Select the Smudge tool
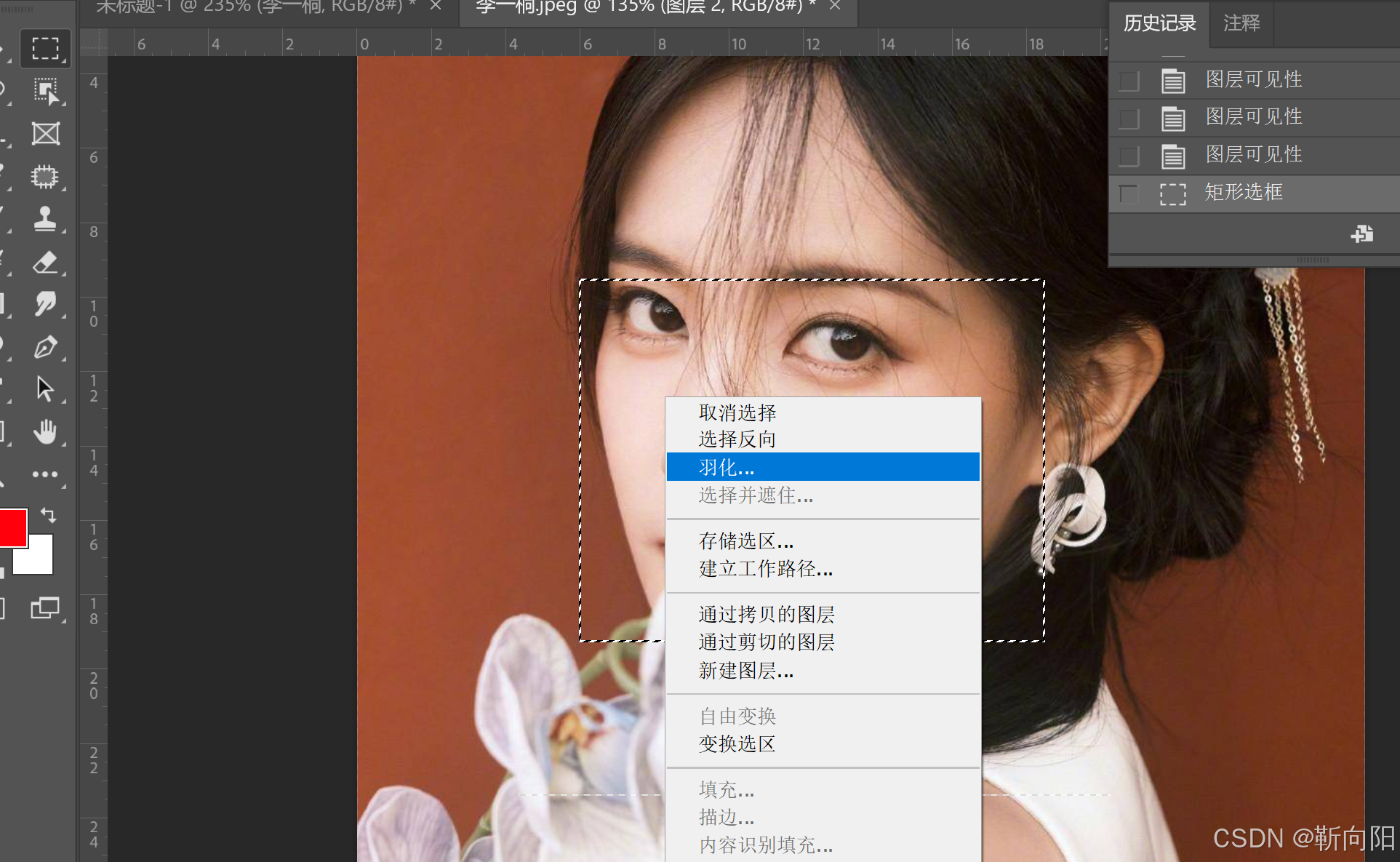Image resolution: width=1400 pixels, height=862 pixels. tap(45, 304)
